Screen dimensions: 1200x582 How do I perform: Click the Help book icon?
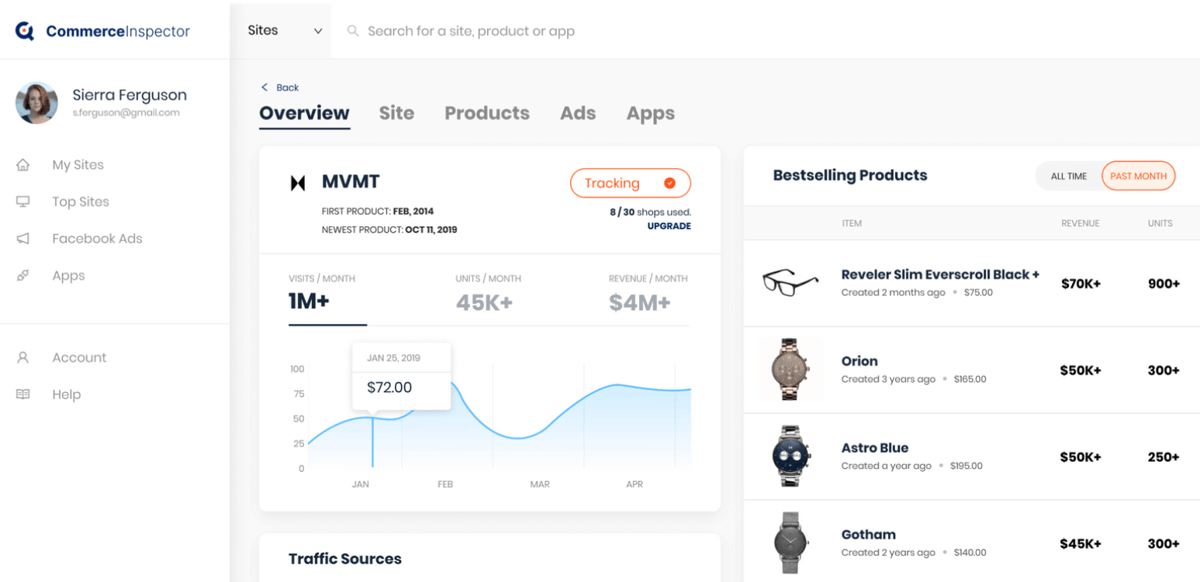coord(23,395)
